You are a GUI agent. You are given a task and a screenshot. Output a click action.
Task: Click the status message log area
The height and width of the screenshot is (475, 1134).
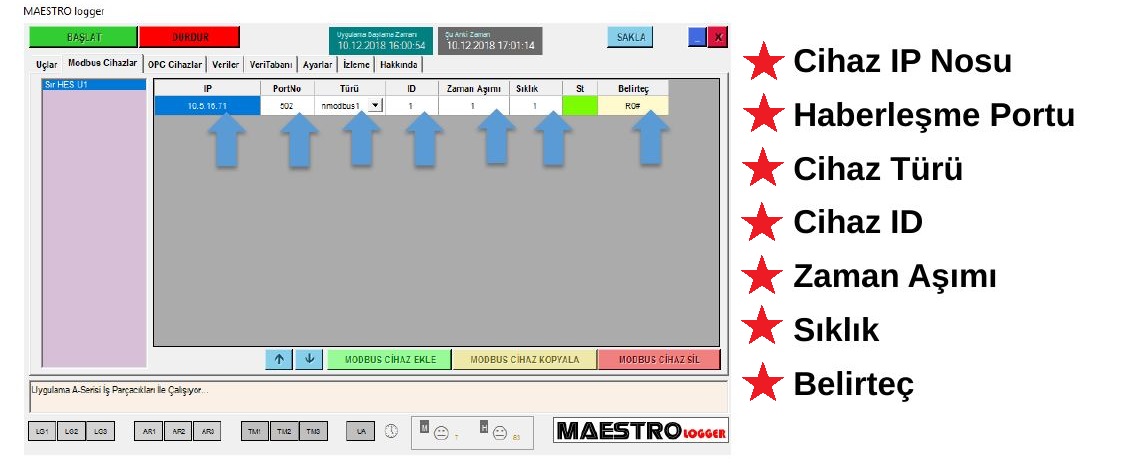coord(378,395)
